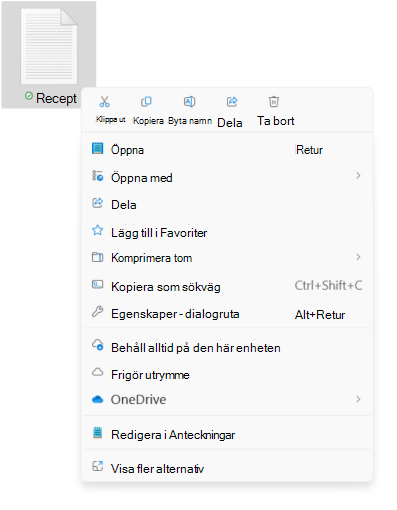Click the Dela share icon in top row
397x510 pixels.
point(232,101)
